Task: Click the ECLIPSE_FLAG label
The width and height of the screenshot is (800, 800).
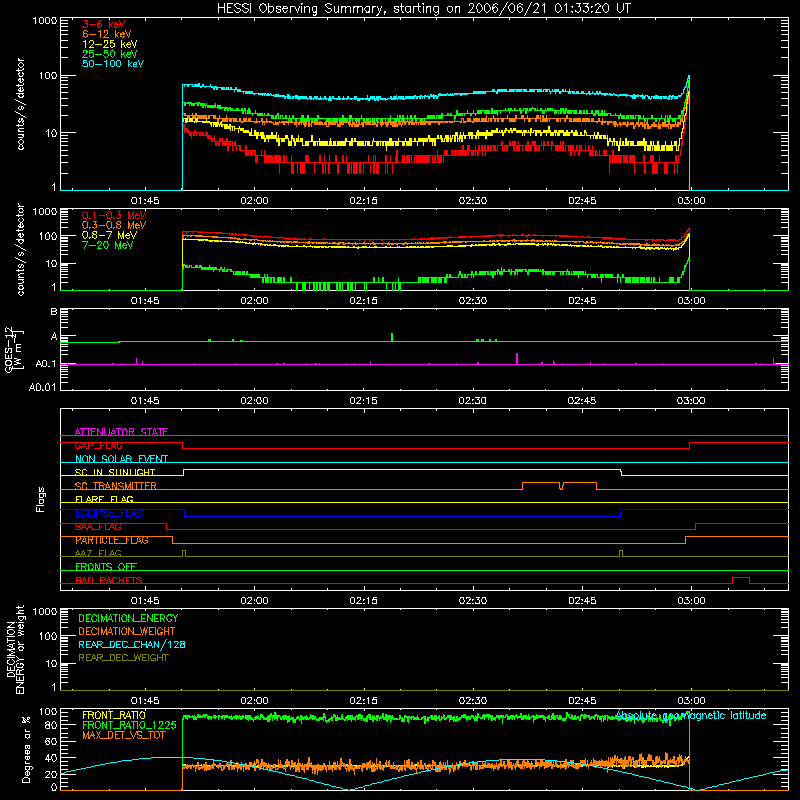Action: (109, 513)
